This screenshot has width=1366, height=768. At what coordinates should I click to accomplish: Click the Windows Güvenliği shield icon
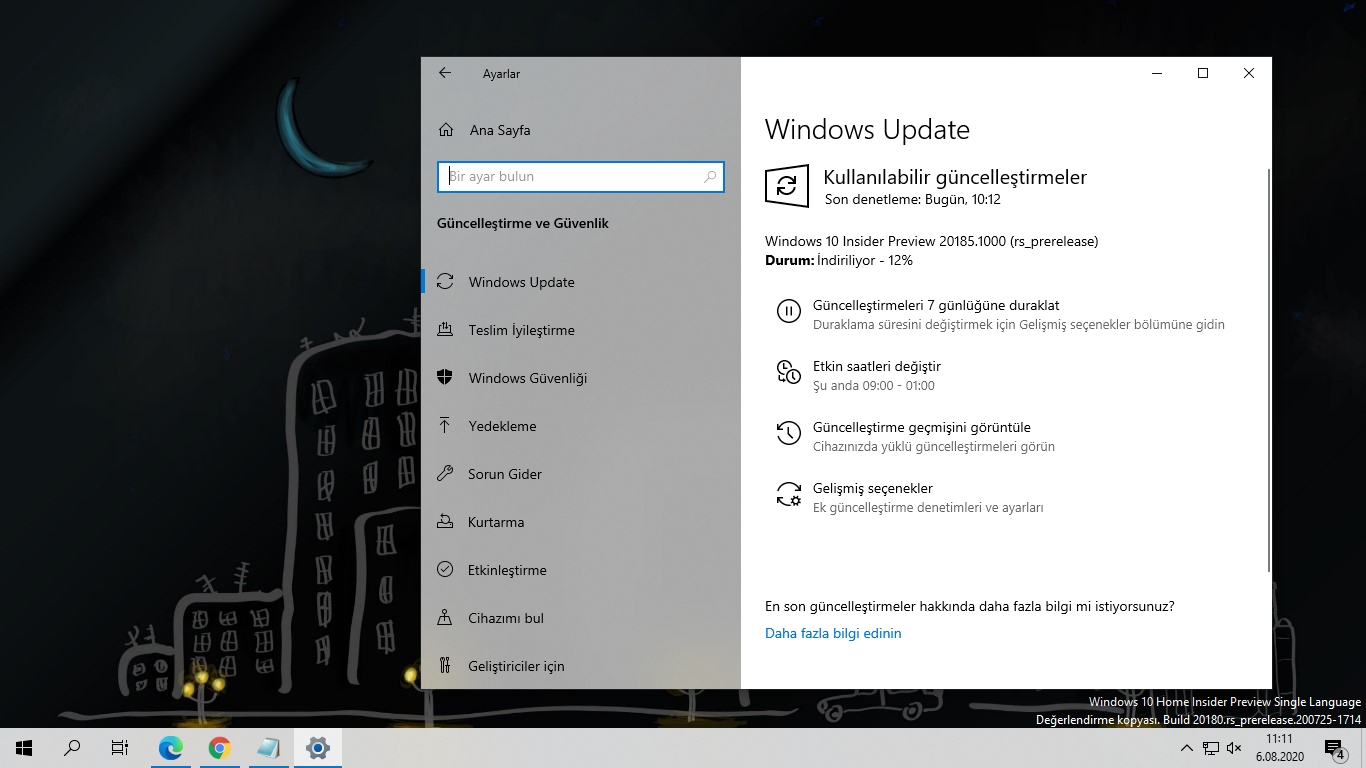pyautogui.click(x=446, y=378)
